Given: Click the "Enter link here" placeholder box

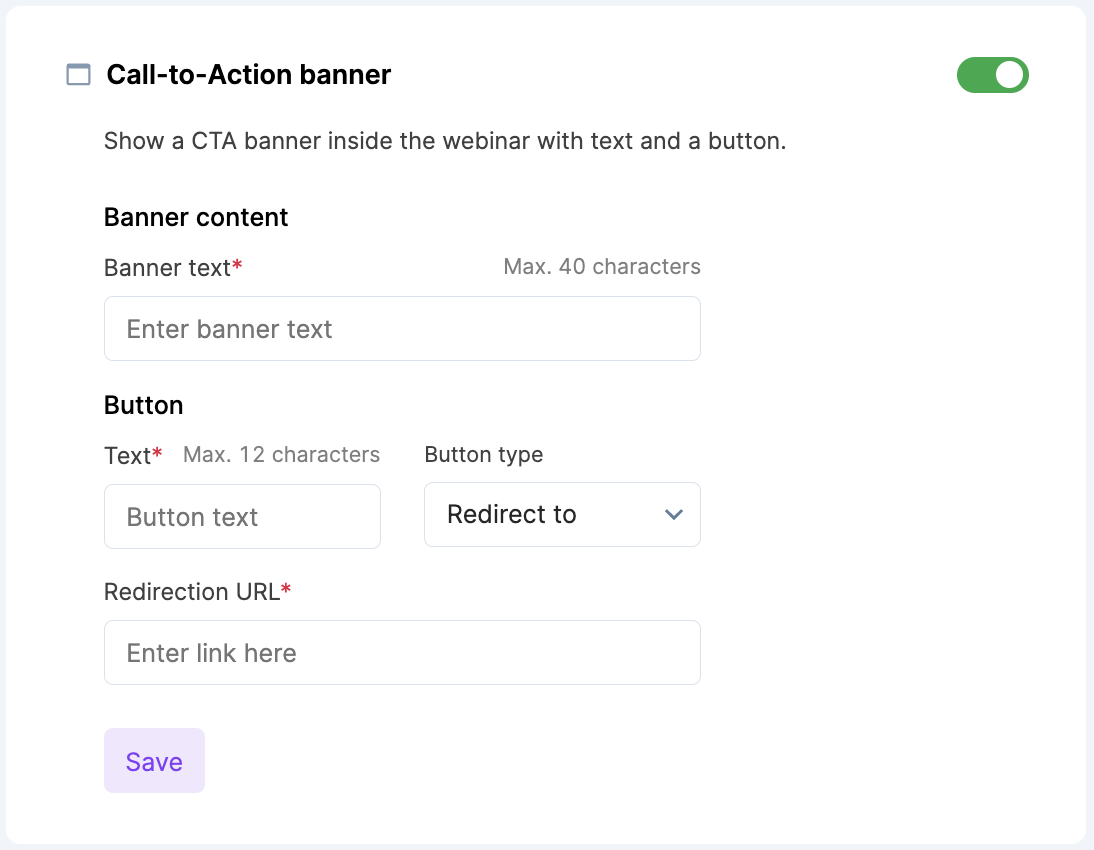Looking at the screenshot, I should coord(402,652).
